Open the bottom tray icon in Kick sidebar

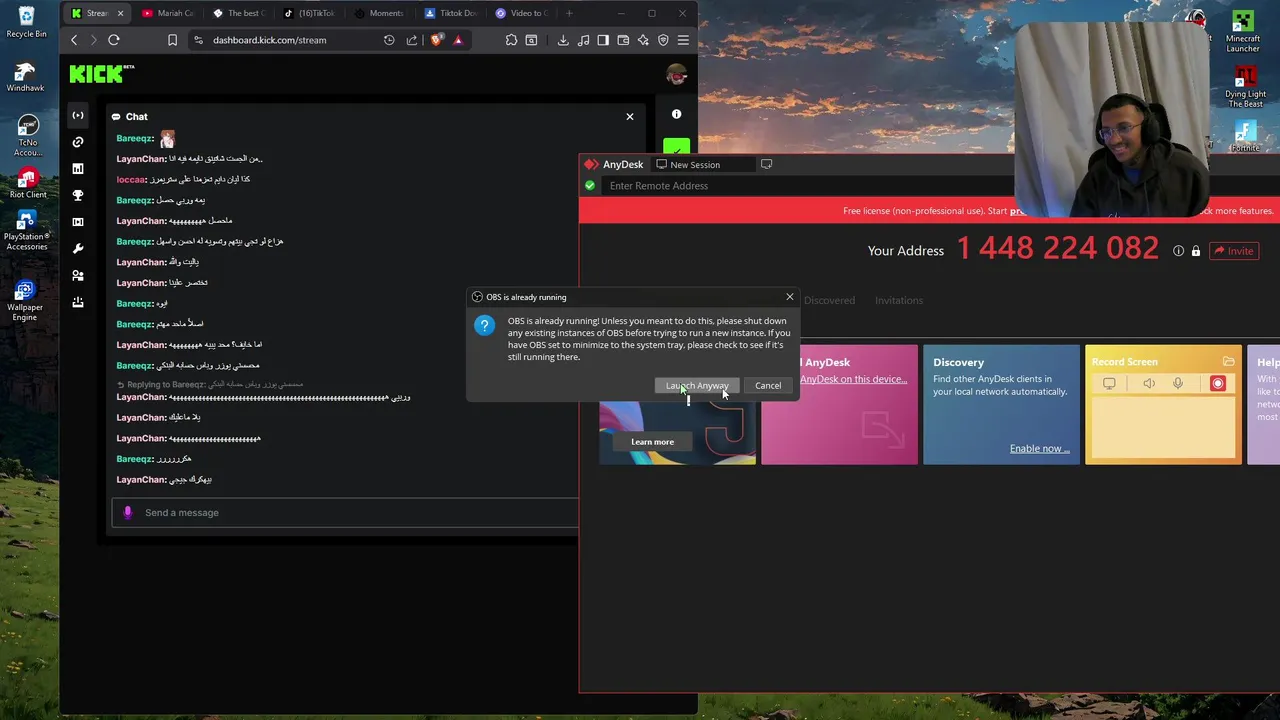point(78,302)
